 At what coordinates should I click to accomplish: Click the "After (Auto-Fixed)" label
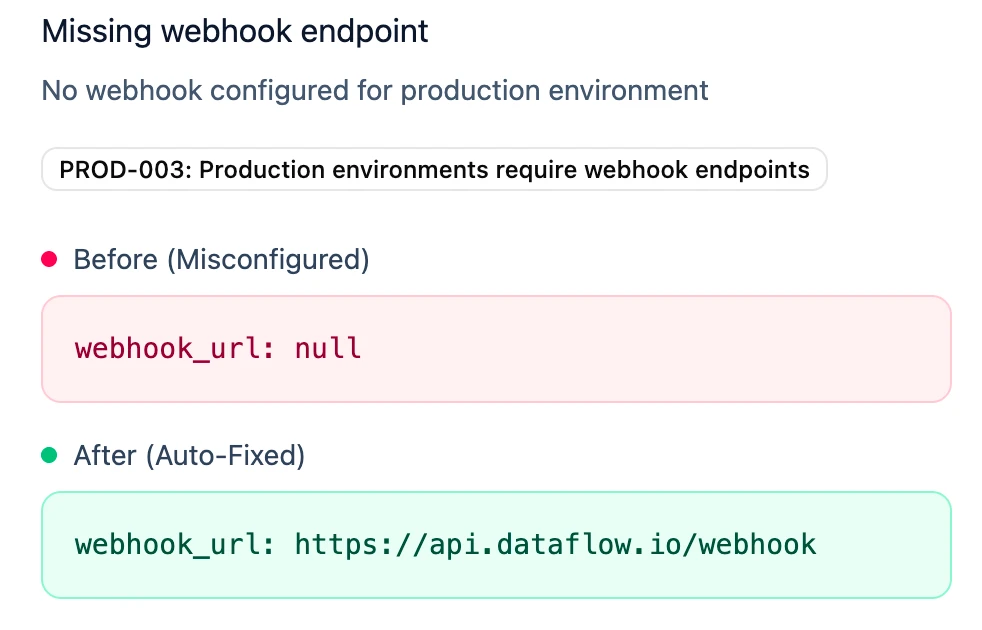coord(189,456)
